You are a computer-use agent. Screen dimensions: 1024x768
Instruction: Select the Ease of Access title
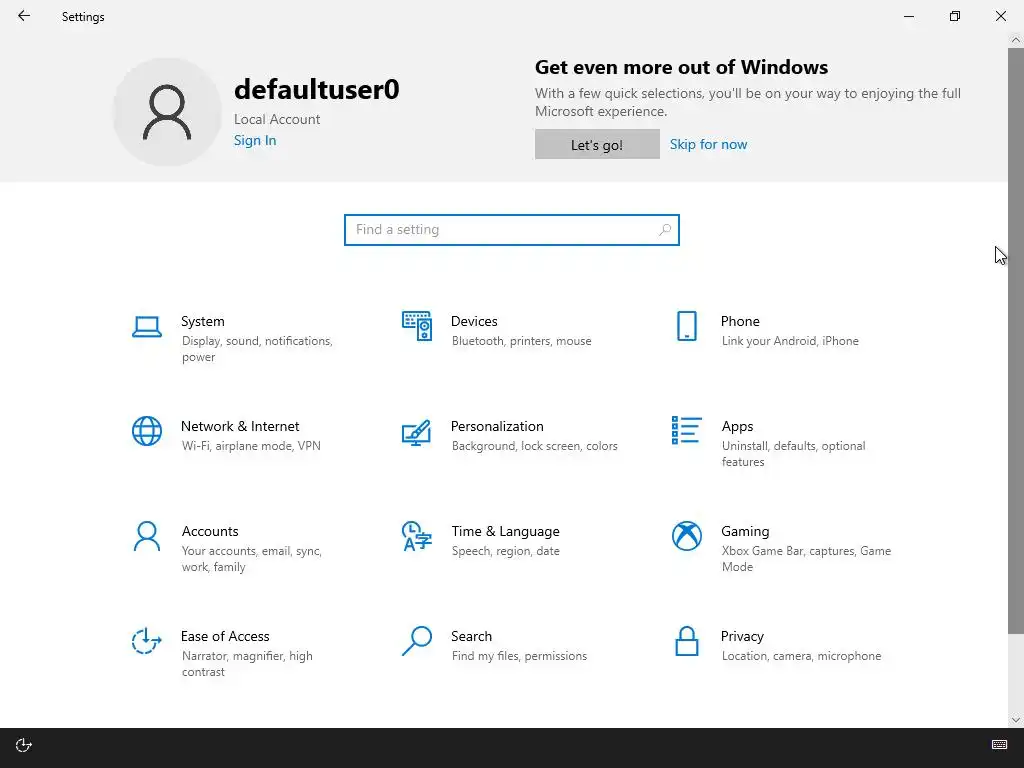click(225, 636)
